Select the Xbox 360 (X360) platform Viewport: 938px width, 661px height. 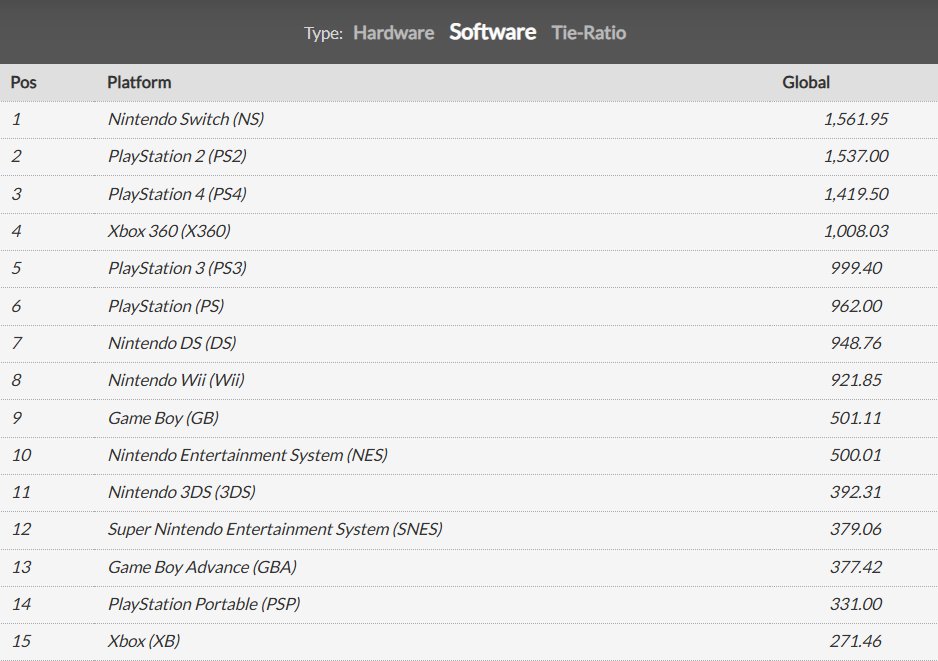pyautogui.click(x=169, y=231)
